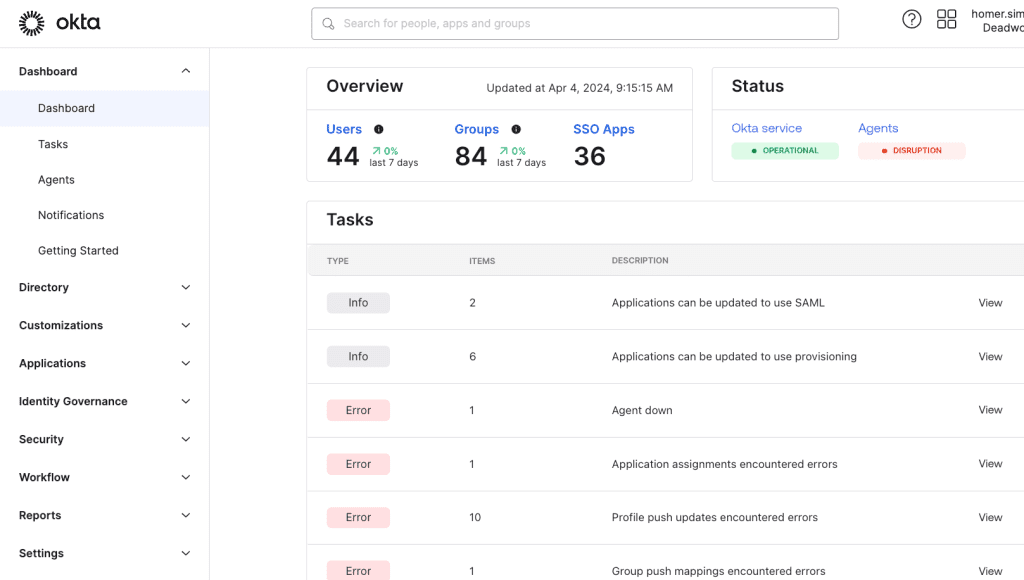Open the homer.sim user account menu
1024x580 pixels.
click(x=997, y=20)
